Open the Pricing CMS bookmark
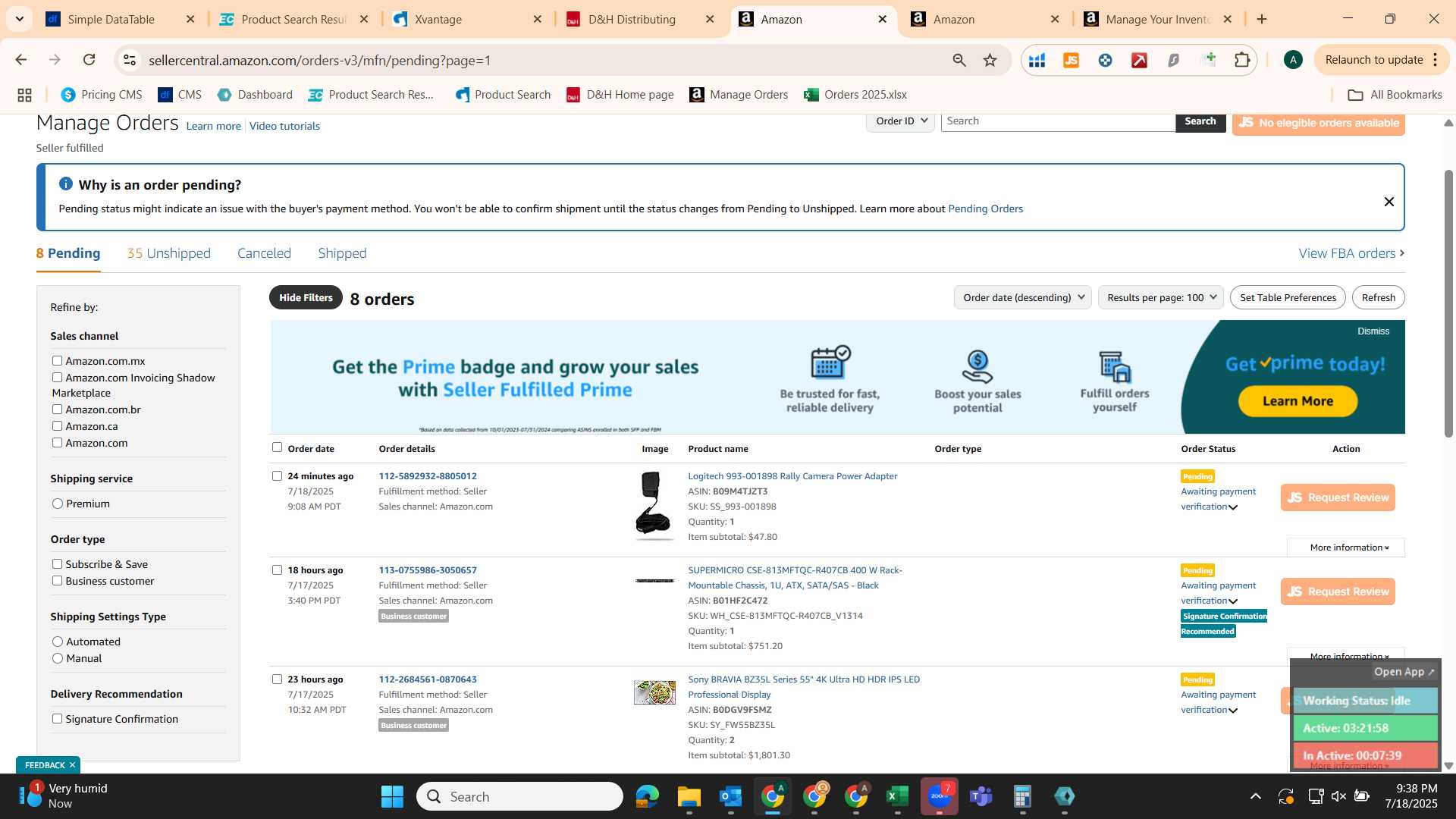This screenshot has height=819, width=1456. 102,95
